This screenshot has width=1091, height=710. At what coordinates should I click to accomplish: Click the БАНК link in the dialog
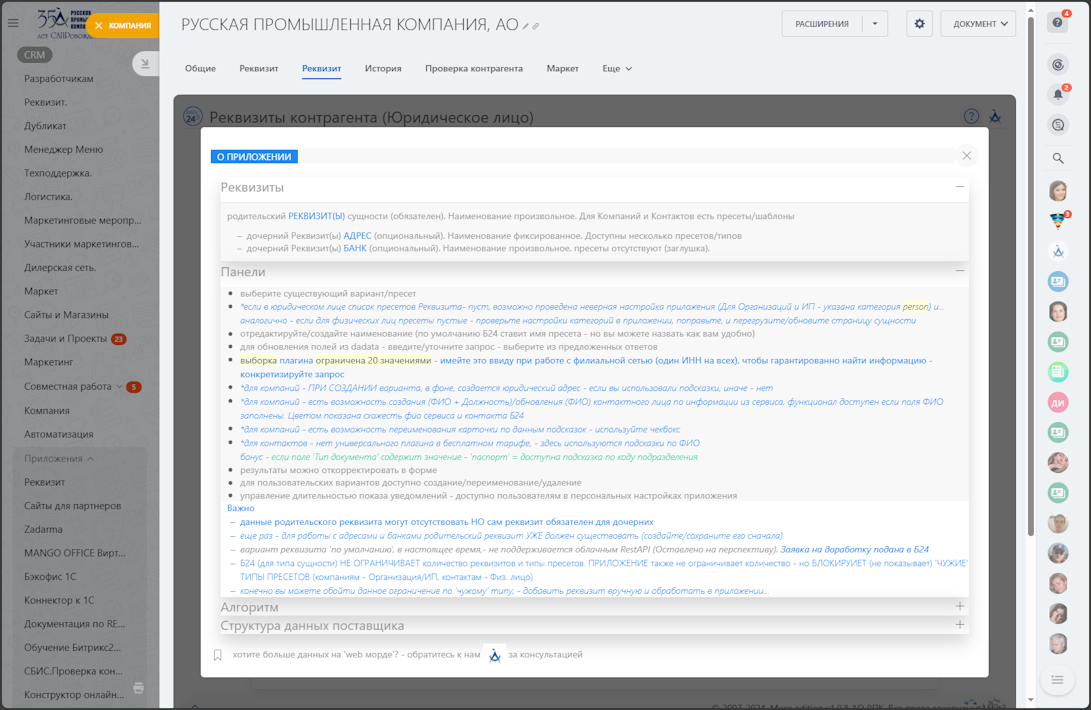point(355,248)
